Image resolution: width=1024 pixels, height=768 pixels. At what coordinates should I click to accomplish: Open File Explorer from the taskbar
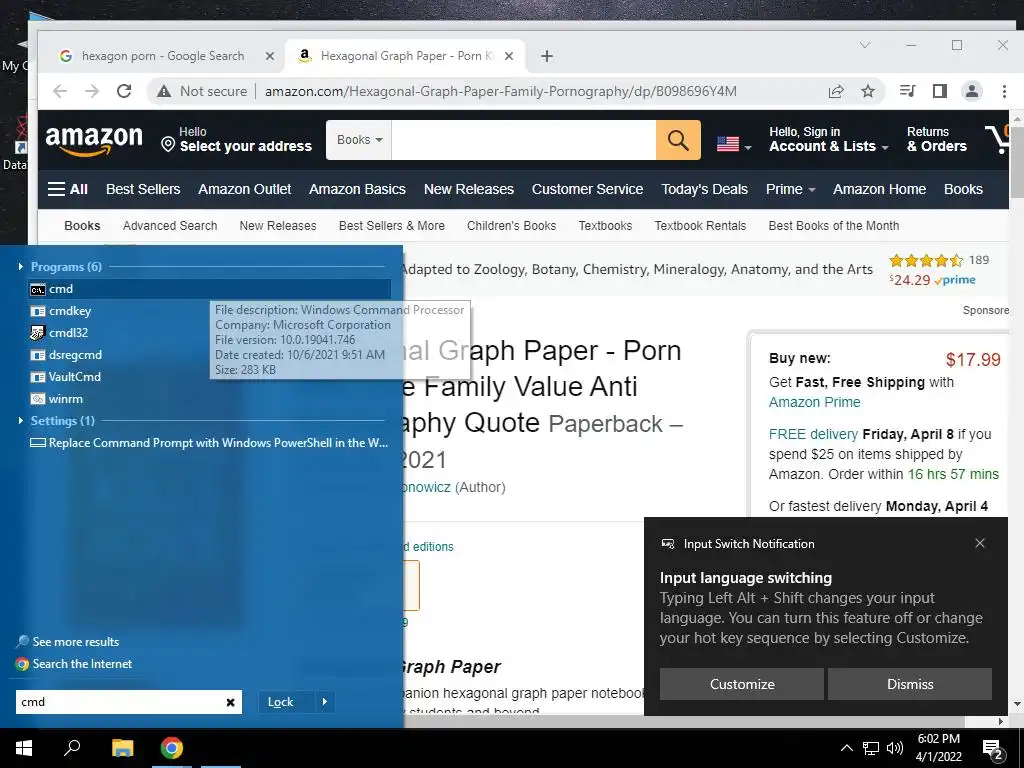coord(122,748)
